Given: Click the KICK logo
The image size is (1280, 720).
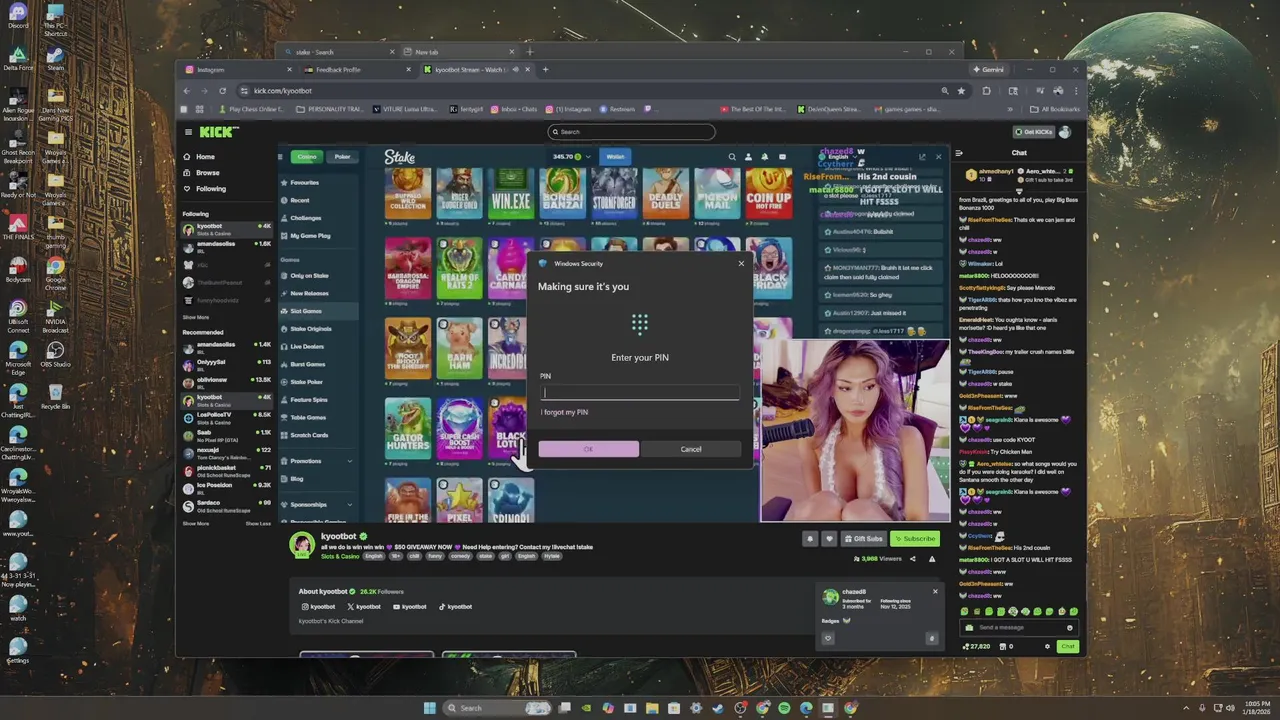Looking at the screenshot, I should pyautogui.click(x=218, y=131).
